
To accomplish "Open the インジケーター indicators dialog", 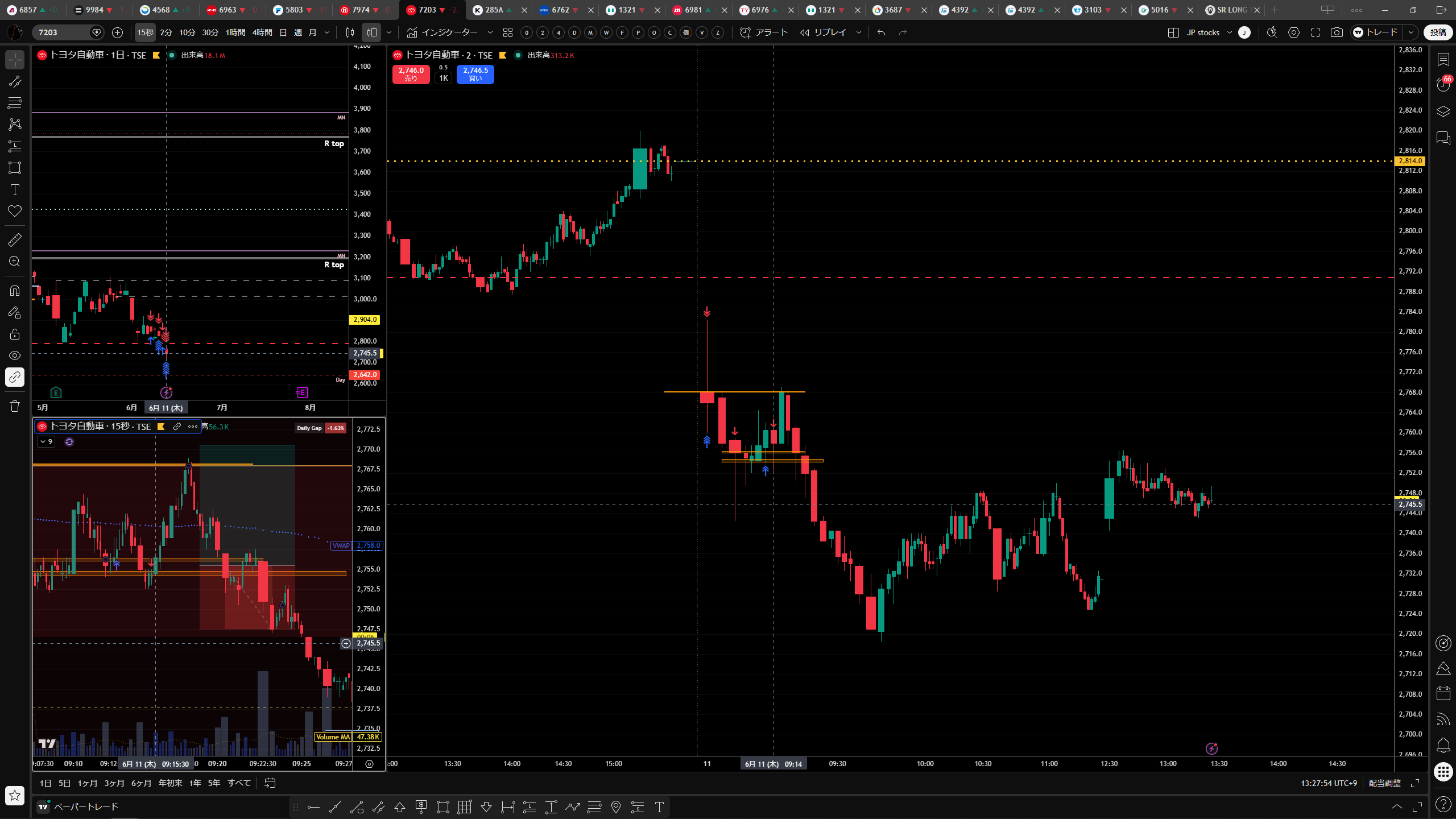I will pos(442,32).
